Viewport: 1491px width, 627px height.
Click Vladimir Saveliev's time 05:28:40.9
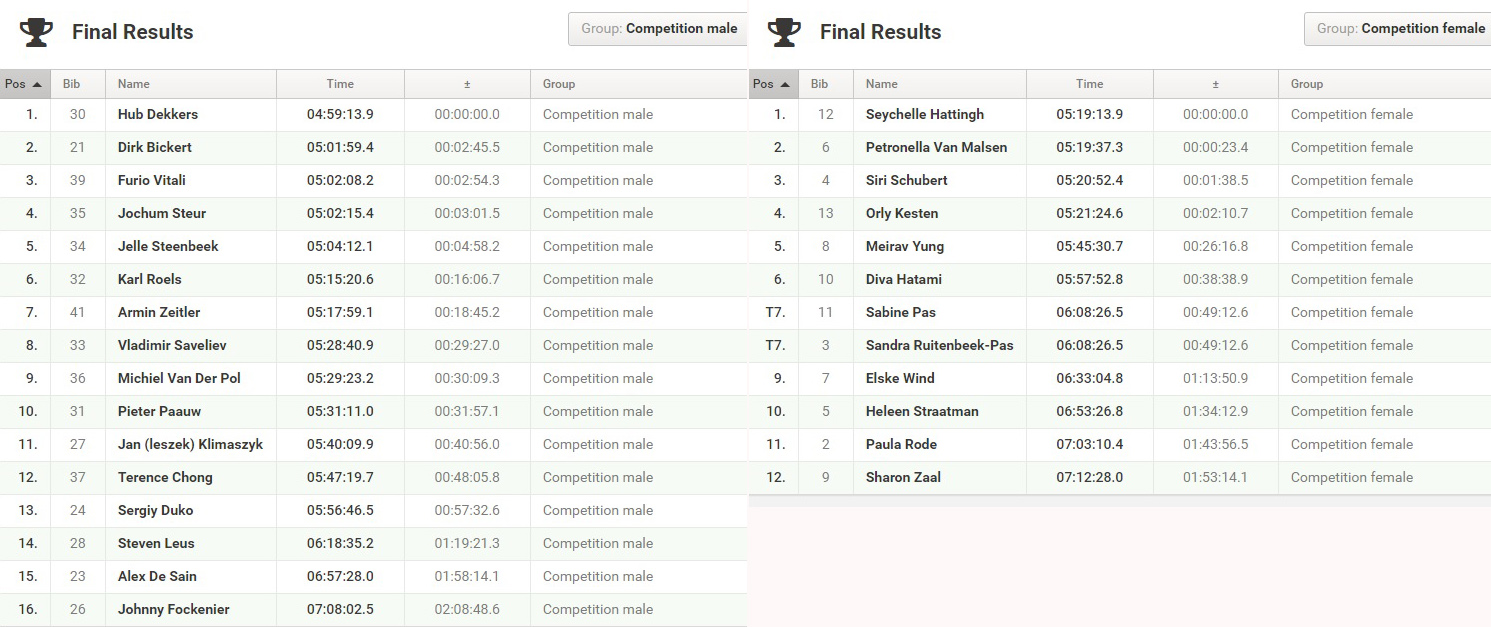coord(340,345)
